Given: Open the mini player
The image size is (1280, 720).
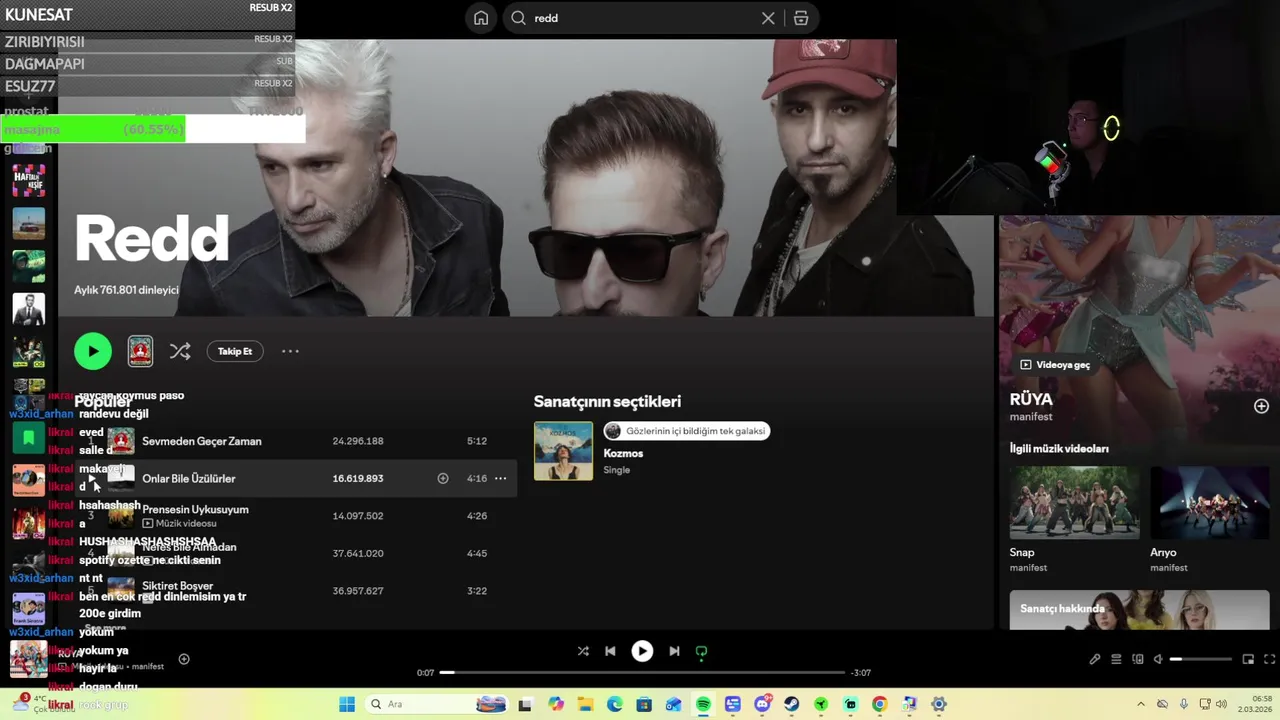Looking at the screenshot, I should [x=1248, y=659].
